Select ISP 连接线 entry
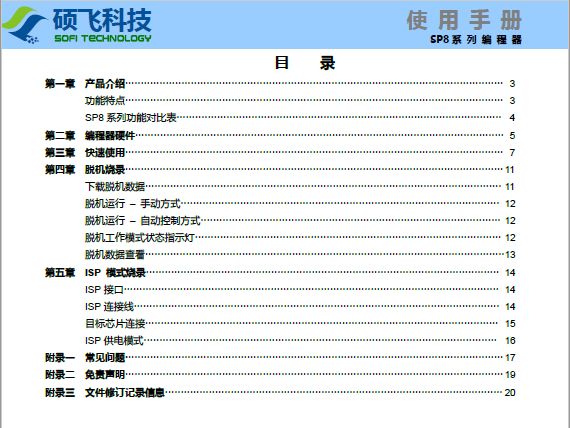 click(x=300, y=307)
